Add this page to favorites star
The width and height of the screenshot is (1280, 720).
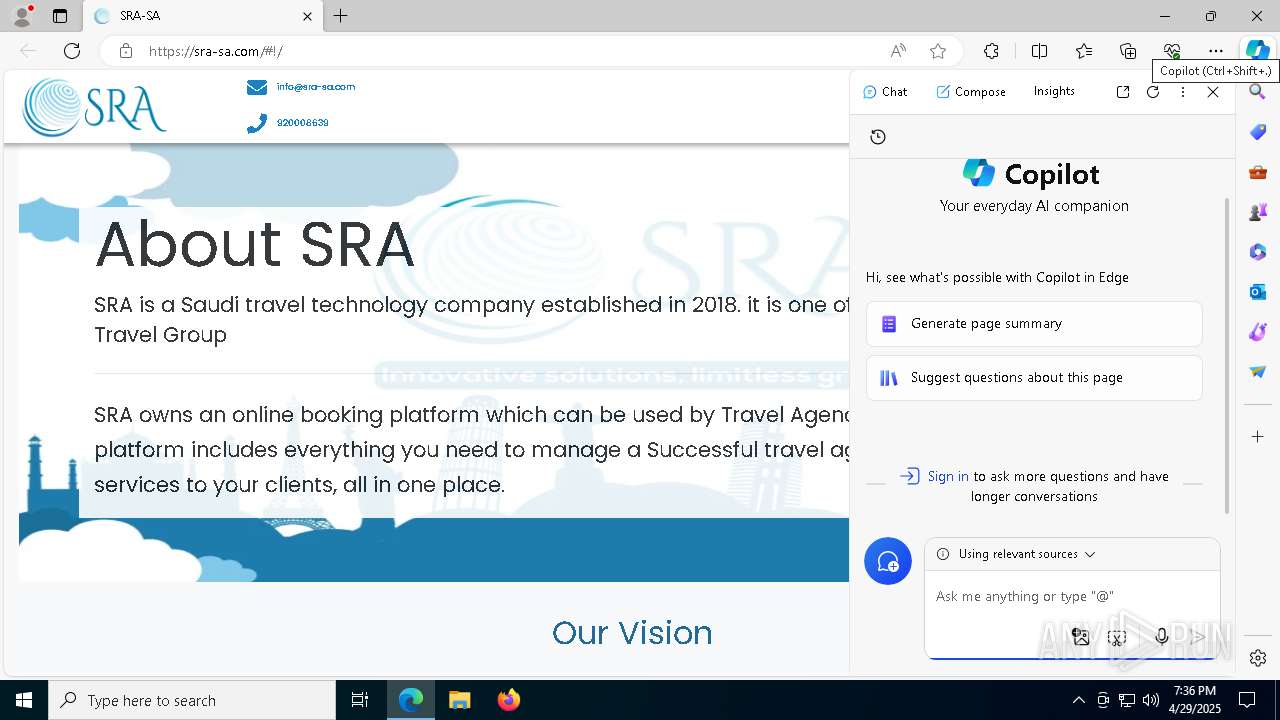pyautogui.click(x=937, y=51)
